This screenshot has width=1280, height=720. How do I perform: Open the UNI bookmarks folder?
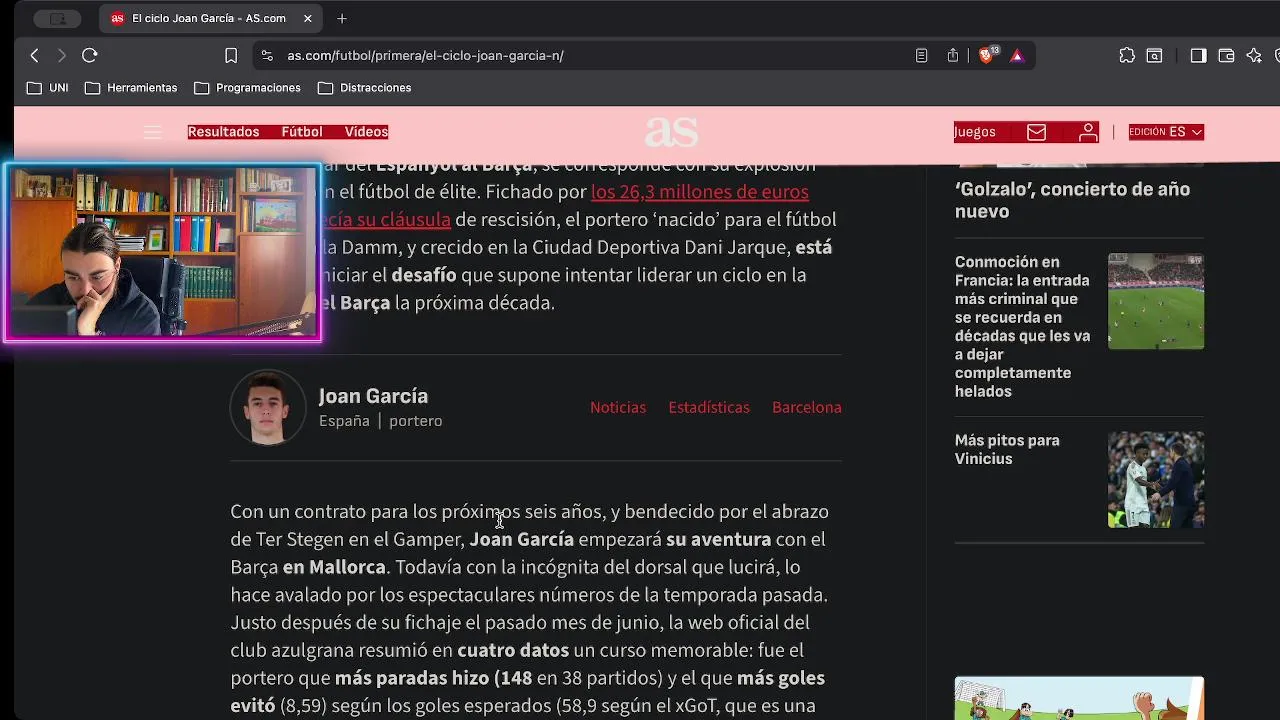pyautogui.click(x=48, y=88)
